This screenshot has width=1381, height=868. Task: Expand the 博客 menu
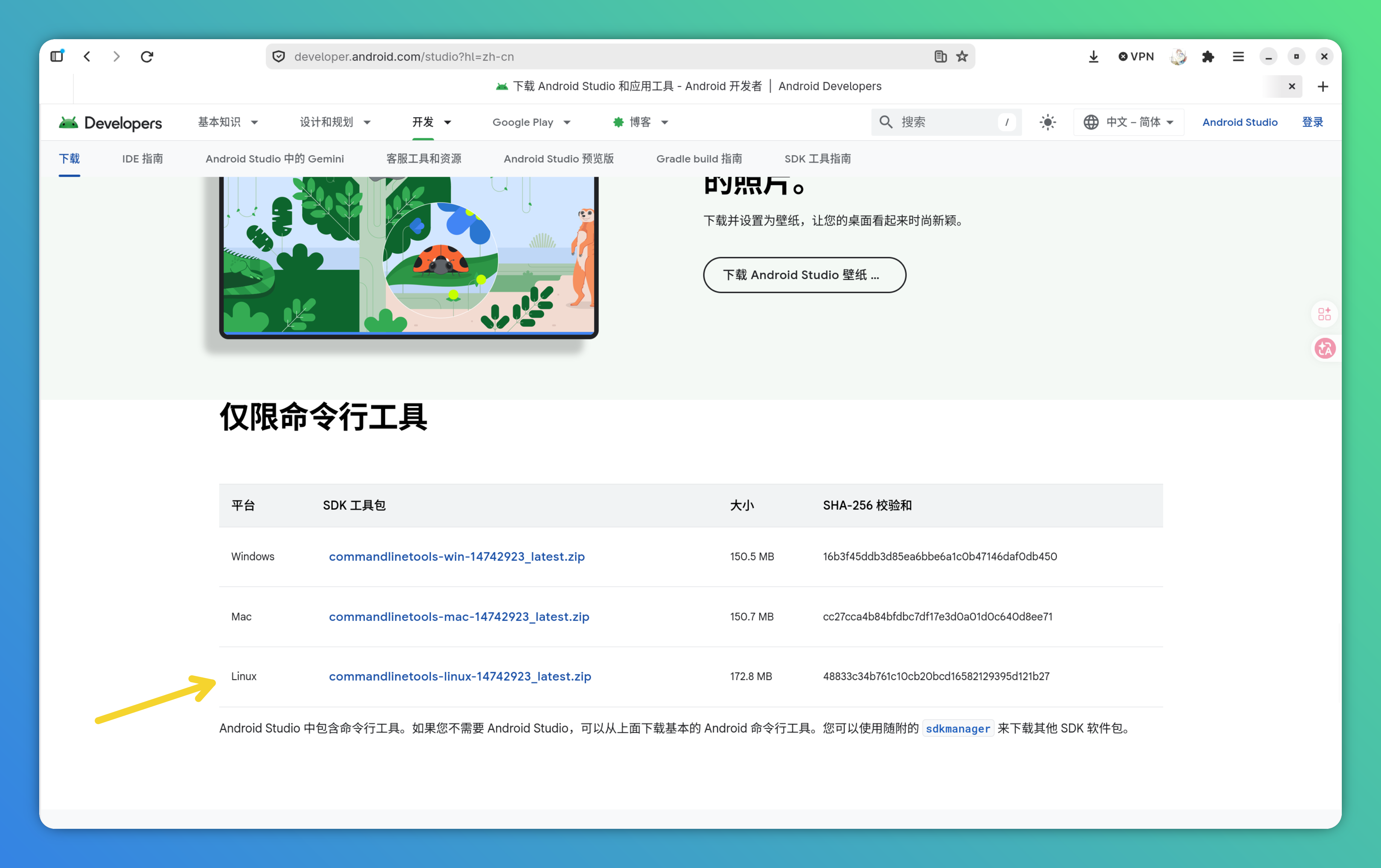point(640,122)
